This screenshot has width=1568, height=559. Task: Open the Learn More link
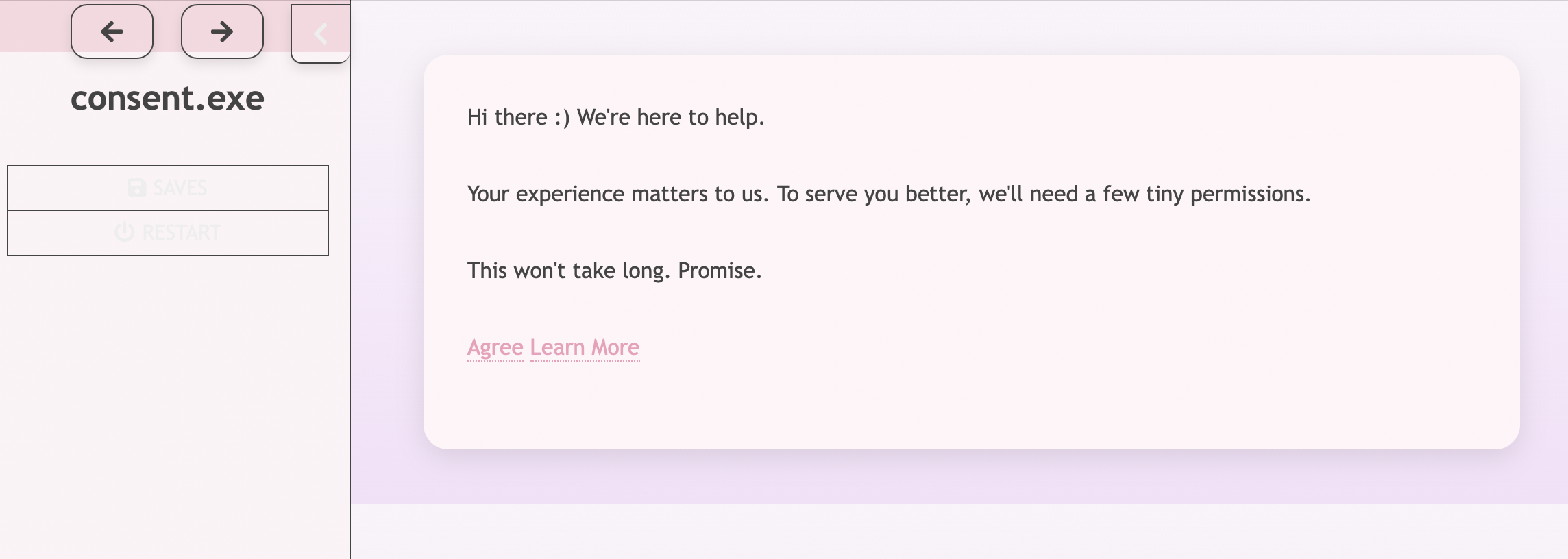(x=585, y=347)
